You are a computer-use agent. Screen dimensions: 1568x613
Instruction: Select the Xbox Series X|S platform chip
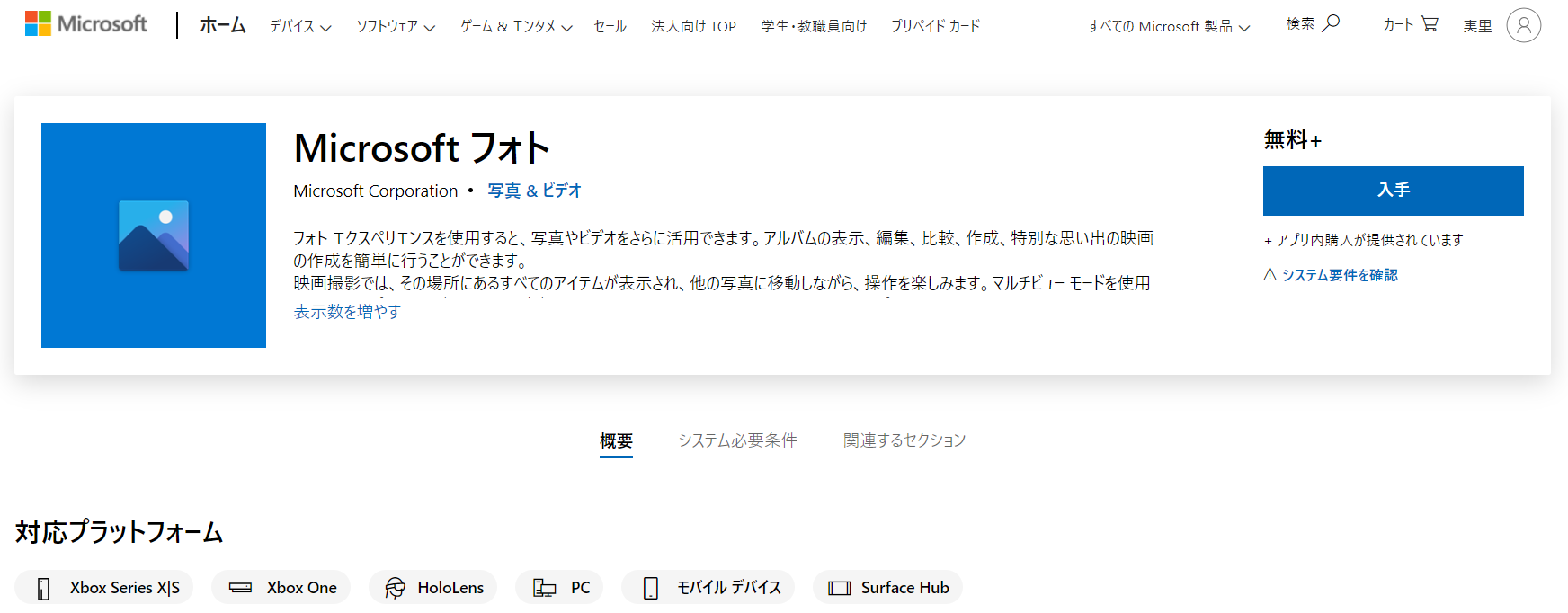click(104, 587)
